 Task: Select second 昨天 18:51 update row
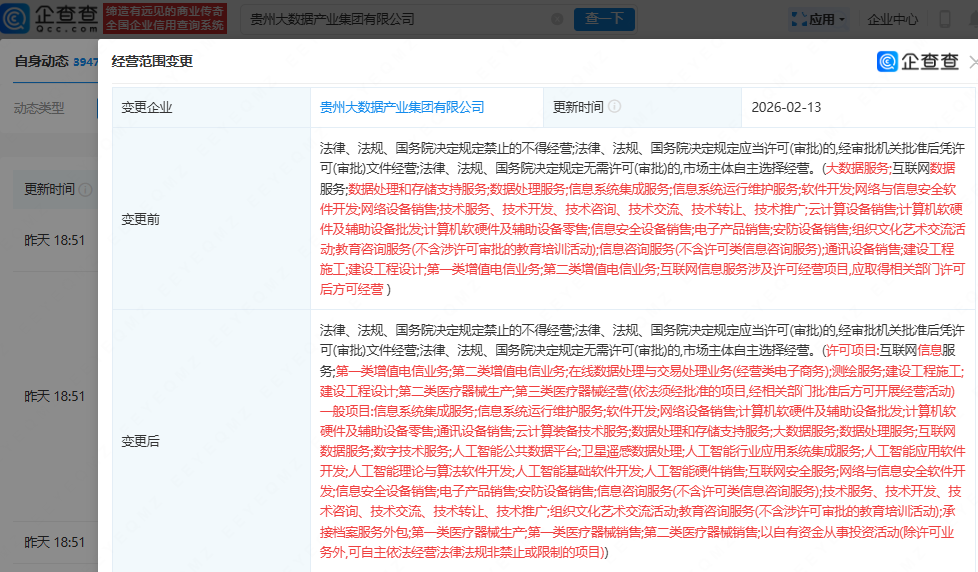click(x=55, y=396)
